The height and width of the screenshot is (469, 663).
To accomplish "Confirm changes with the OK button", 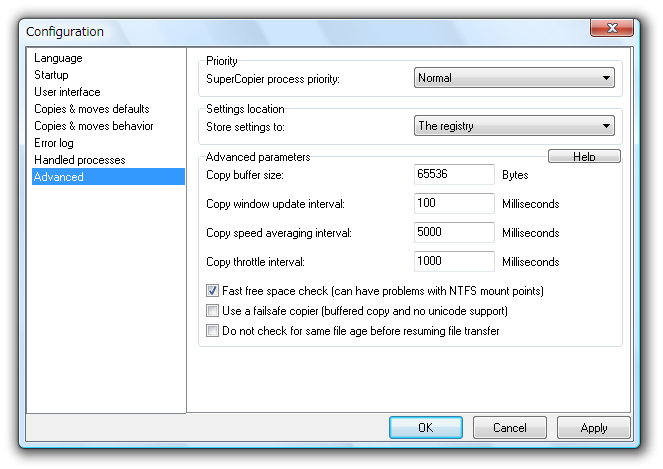I will [426, 428].
